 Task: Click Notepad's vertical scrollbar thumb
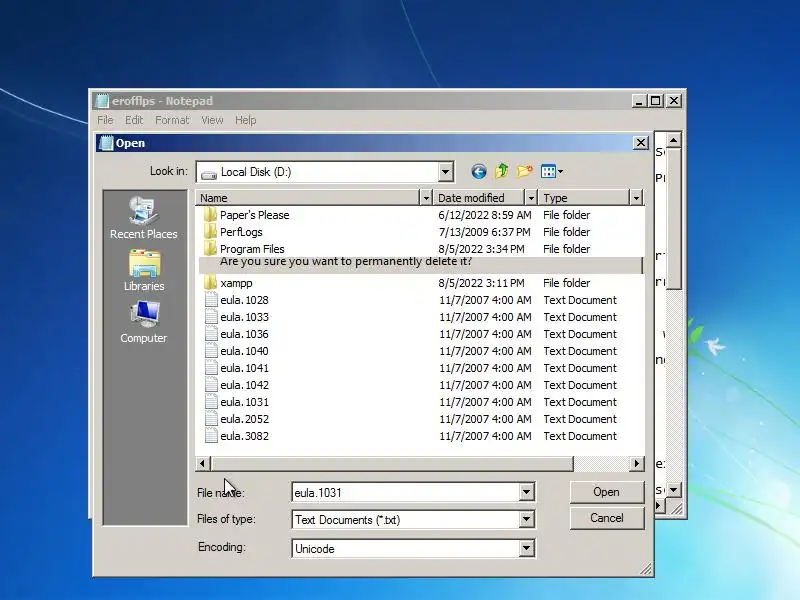click(x=673, y=218)
